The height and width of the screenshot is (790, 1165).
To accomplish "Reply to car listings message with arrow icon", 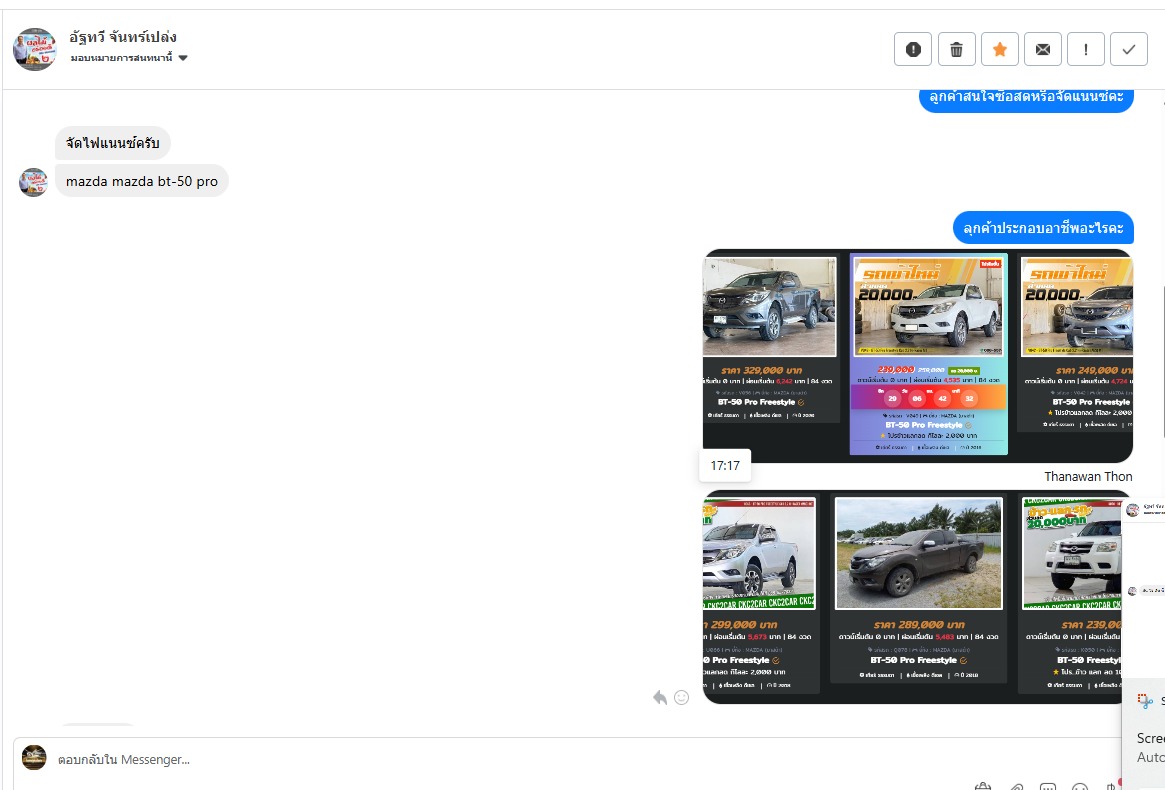I will click(x=660, y=697).
